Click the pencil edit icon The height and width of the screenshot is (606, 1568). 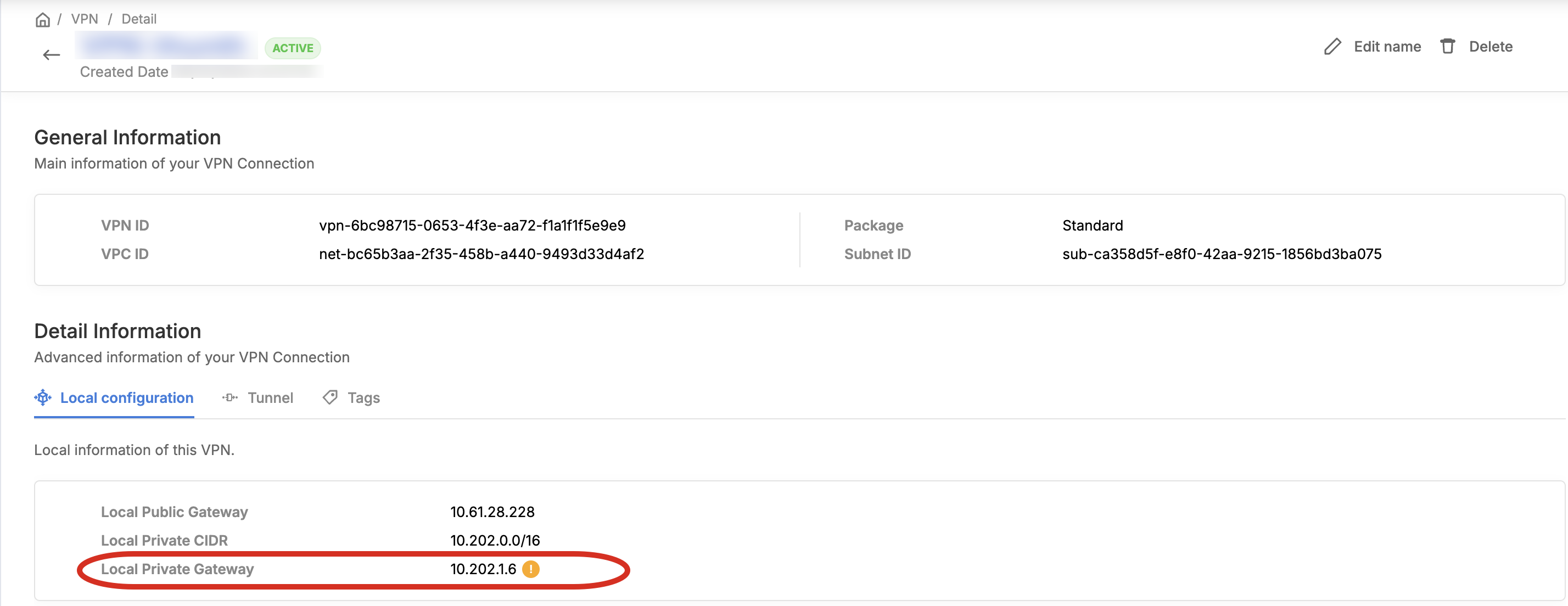coord(1332,47)
